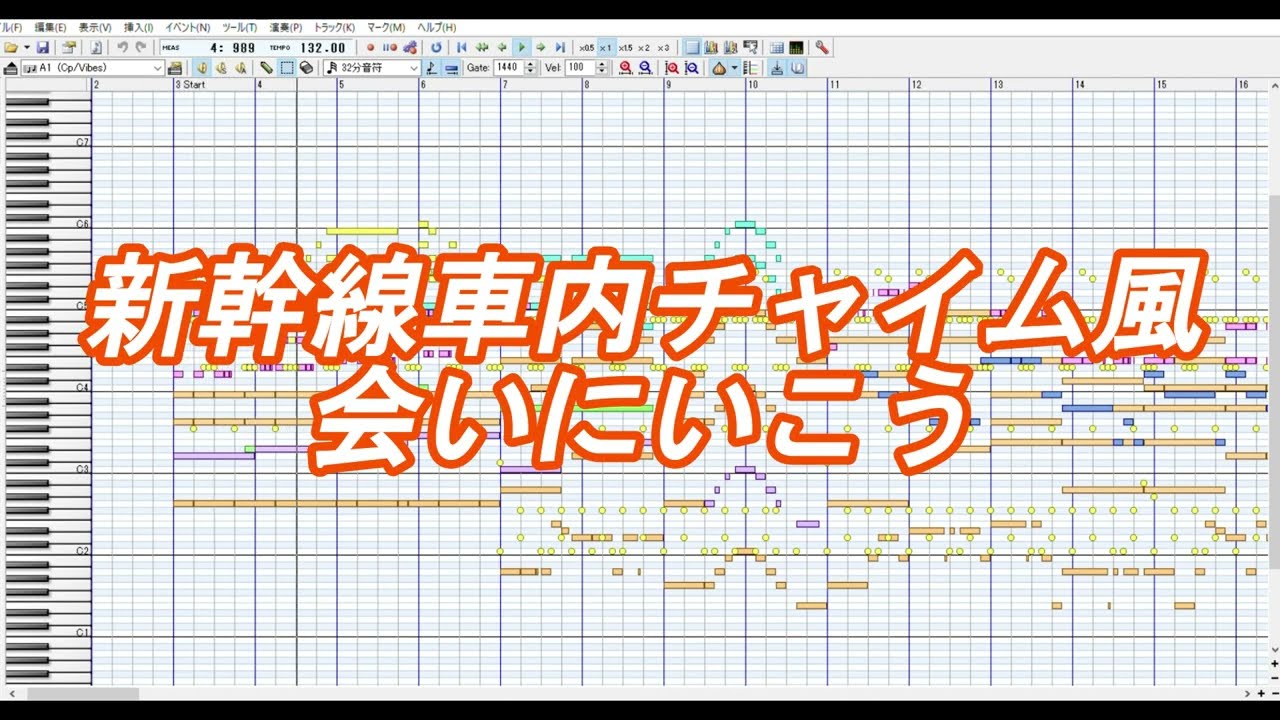Click the grid-lines icon beside the onion dropdown

pyautogui.click(x=750, y=67)
